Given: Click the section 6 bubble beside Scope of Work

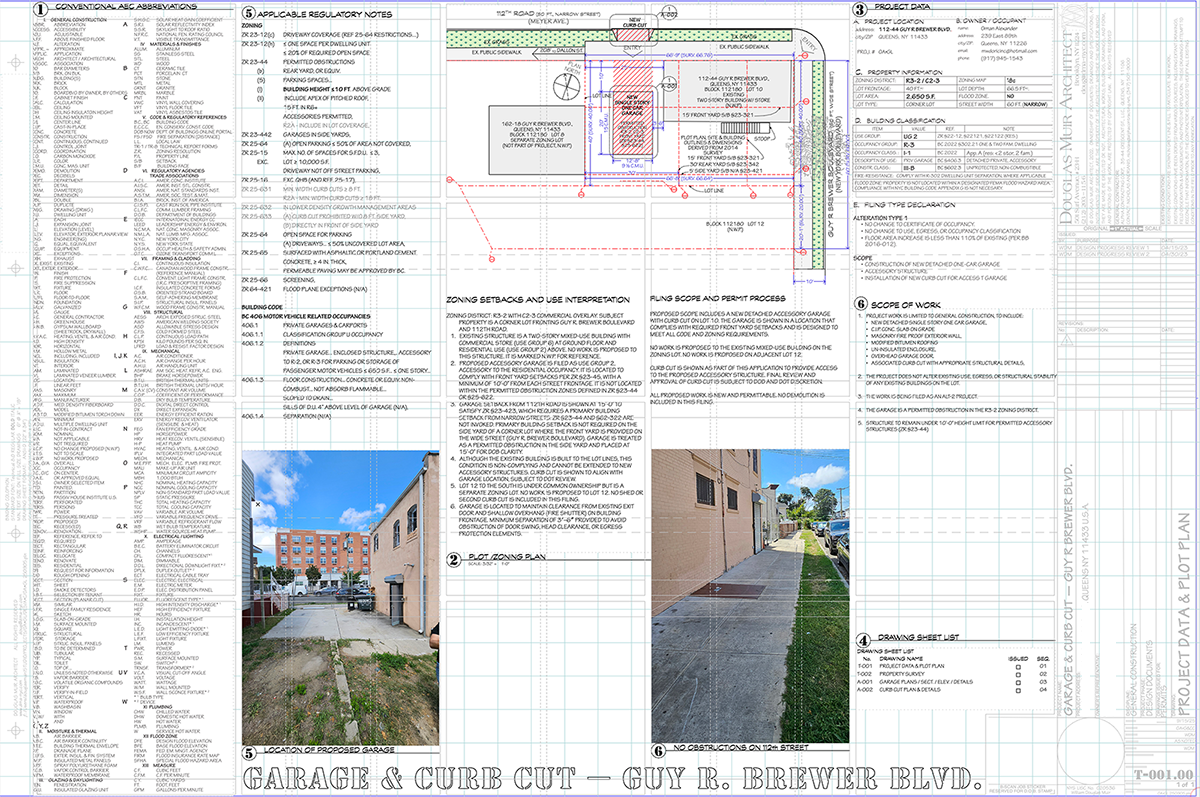Looking at the screenshot, I should 859,304.
